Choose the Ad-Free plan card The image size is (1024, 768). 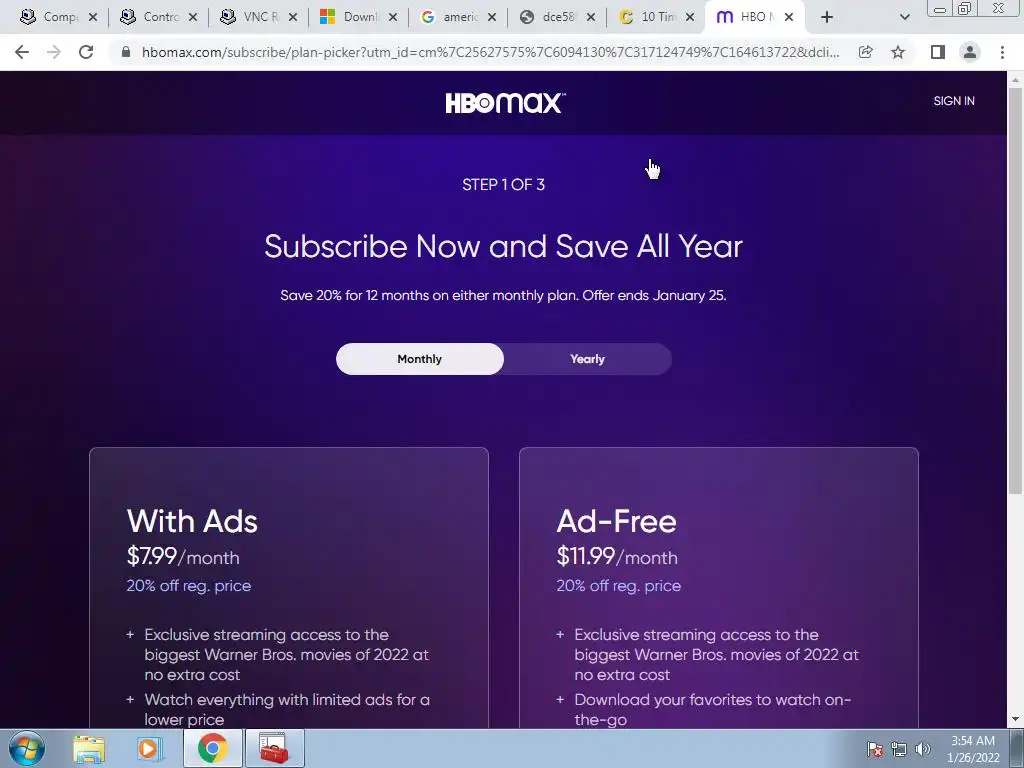click(718, 588)
